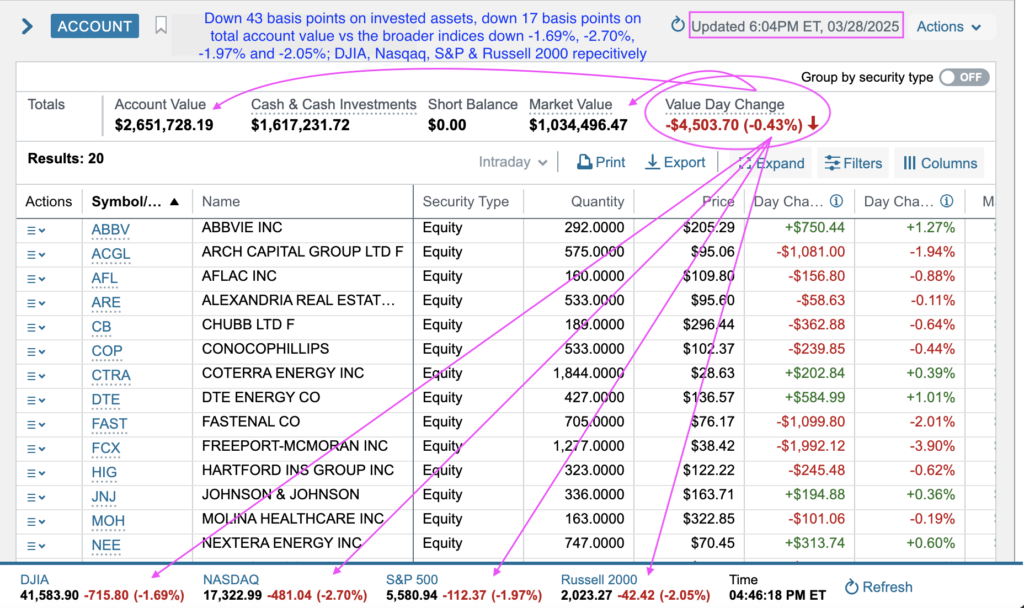Open the Filters panel
The height and width of the screenshot is (608, 1024).
pyautogui.click(x=854, y=163)
